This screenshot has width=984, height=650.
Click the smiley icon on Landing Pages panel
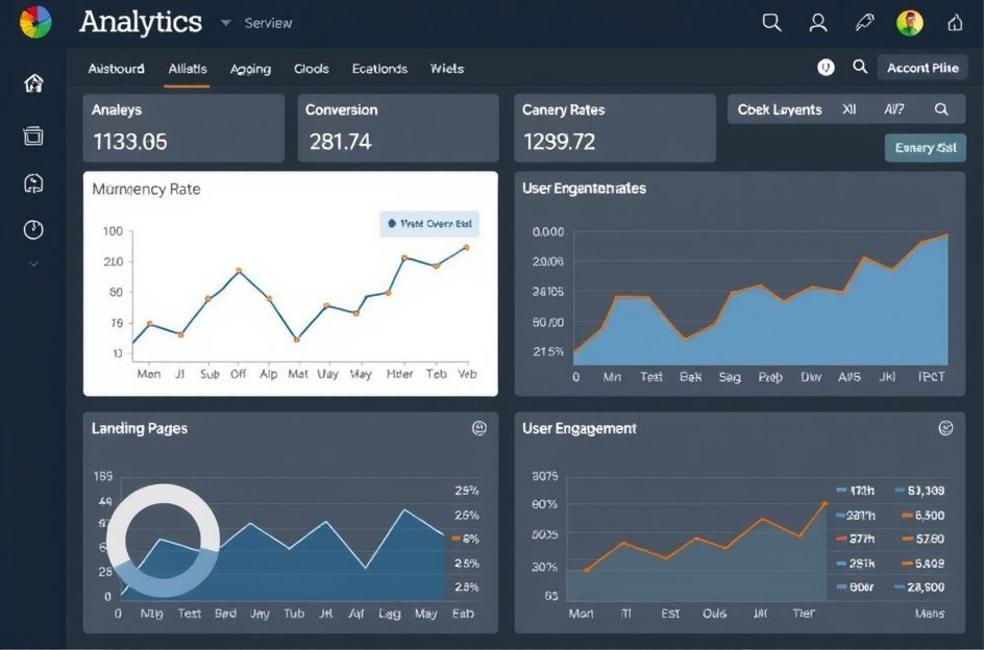click(479, 428)
